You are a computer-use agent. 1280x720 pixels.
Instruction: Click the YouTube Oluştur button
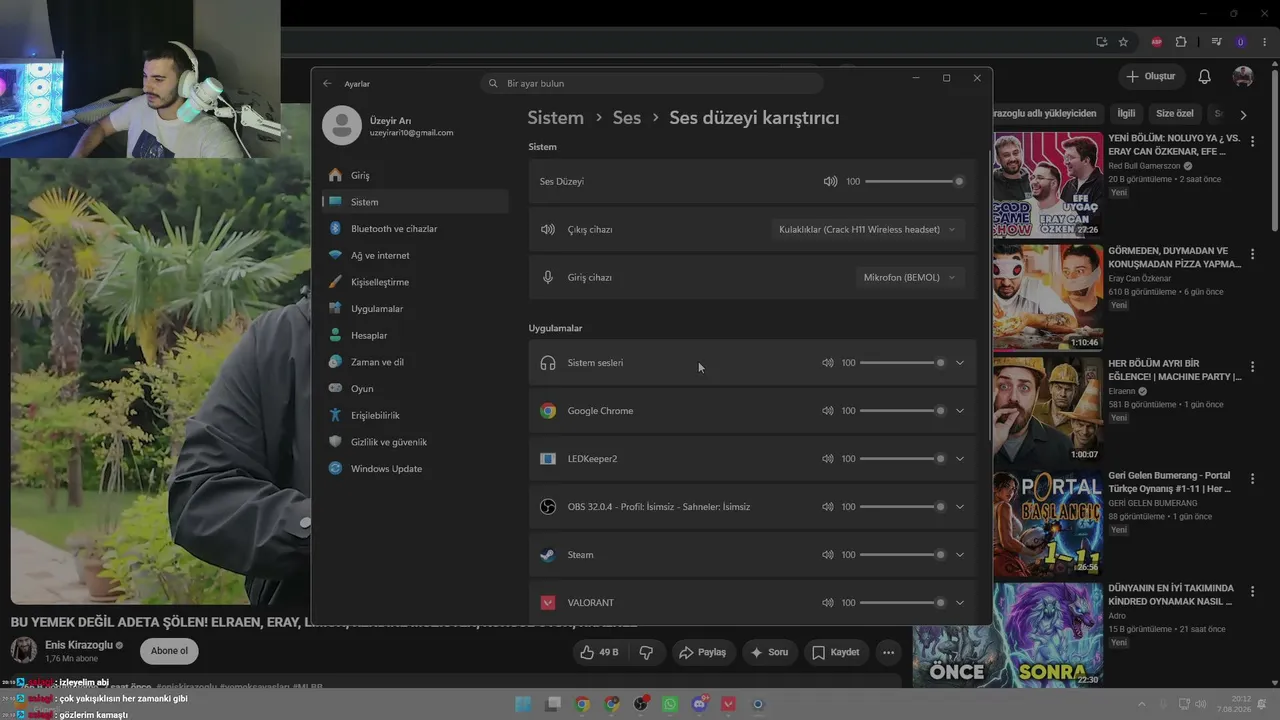[x=1150, y=76]
